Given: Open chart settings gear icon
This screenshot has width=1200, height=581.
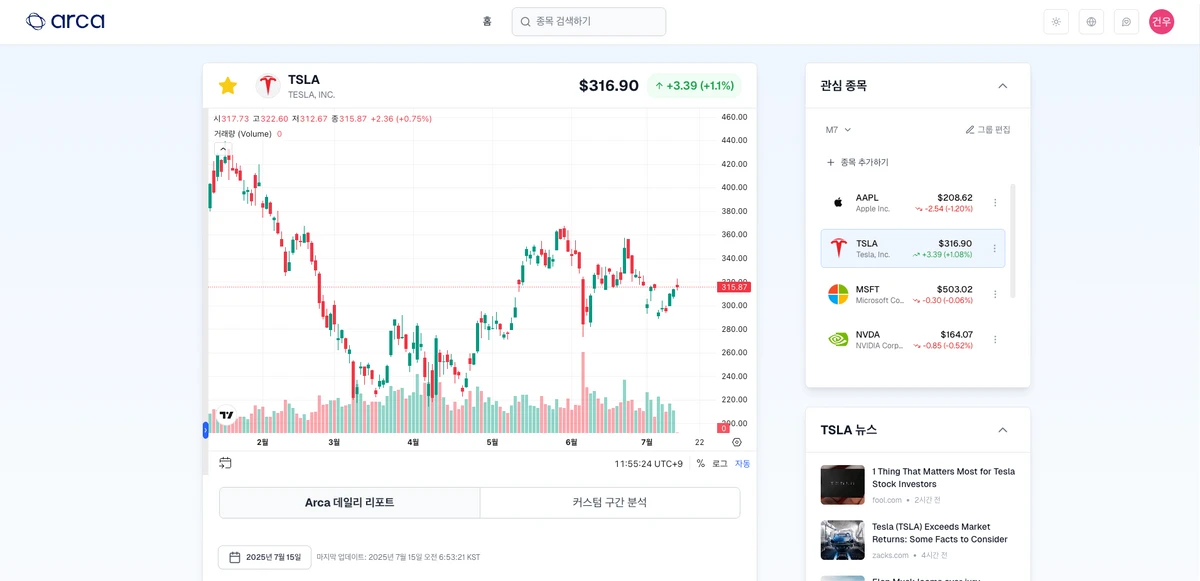Looking at the screenshot, I should [737, 442].
